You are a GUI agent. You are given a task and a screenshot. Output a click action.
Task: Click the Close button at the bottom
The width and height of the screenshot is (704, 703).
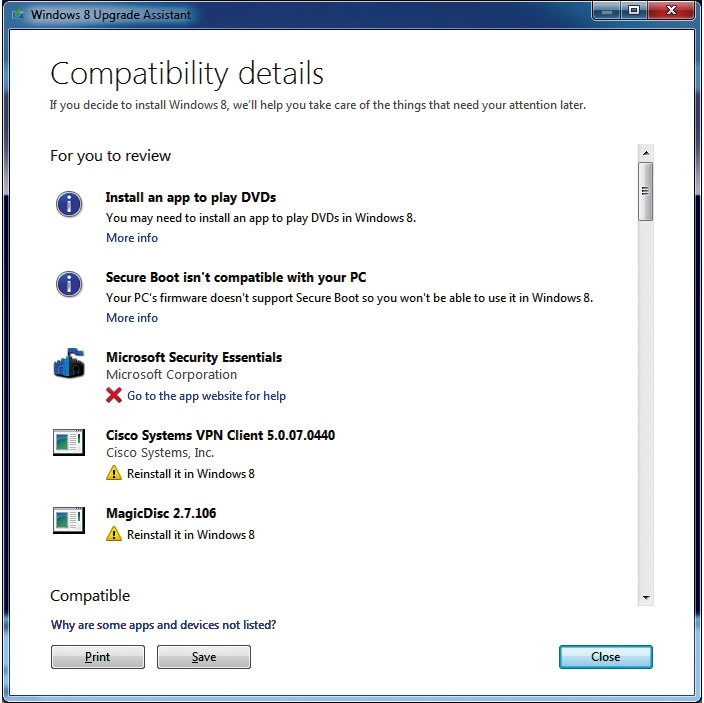point(606,657)
